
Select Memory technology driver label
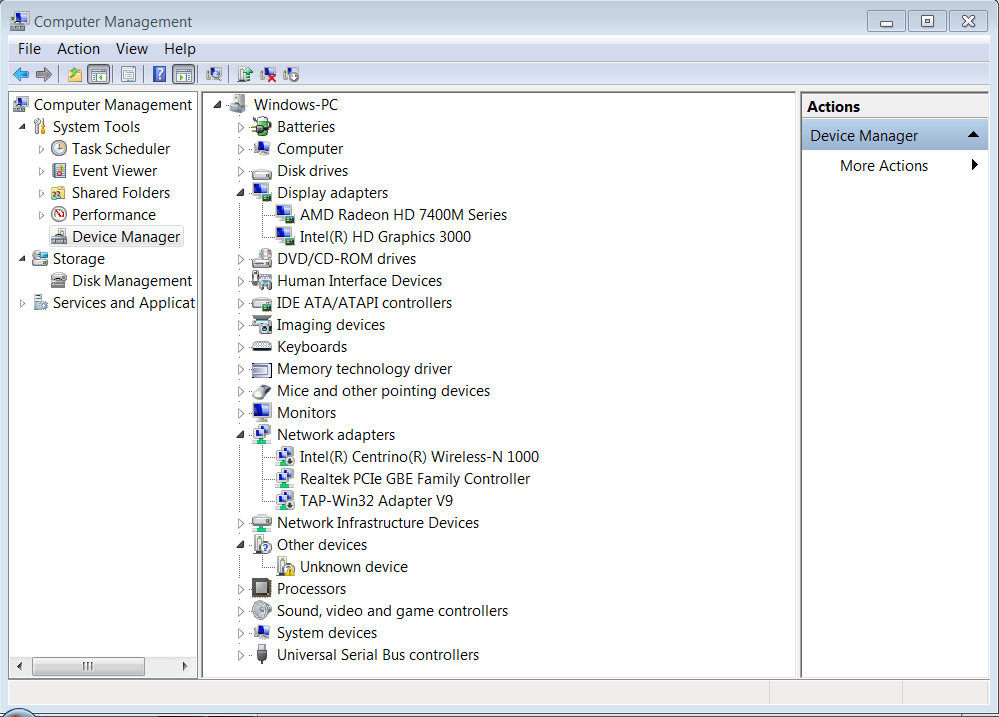point(364,369)
